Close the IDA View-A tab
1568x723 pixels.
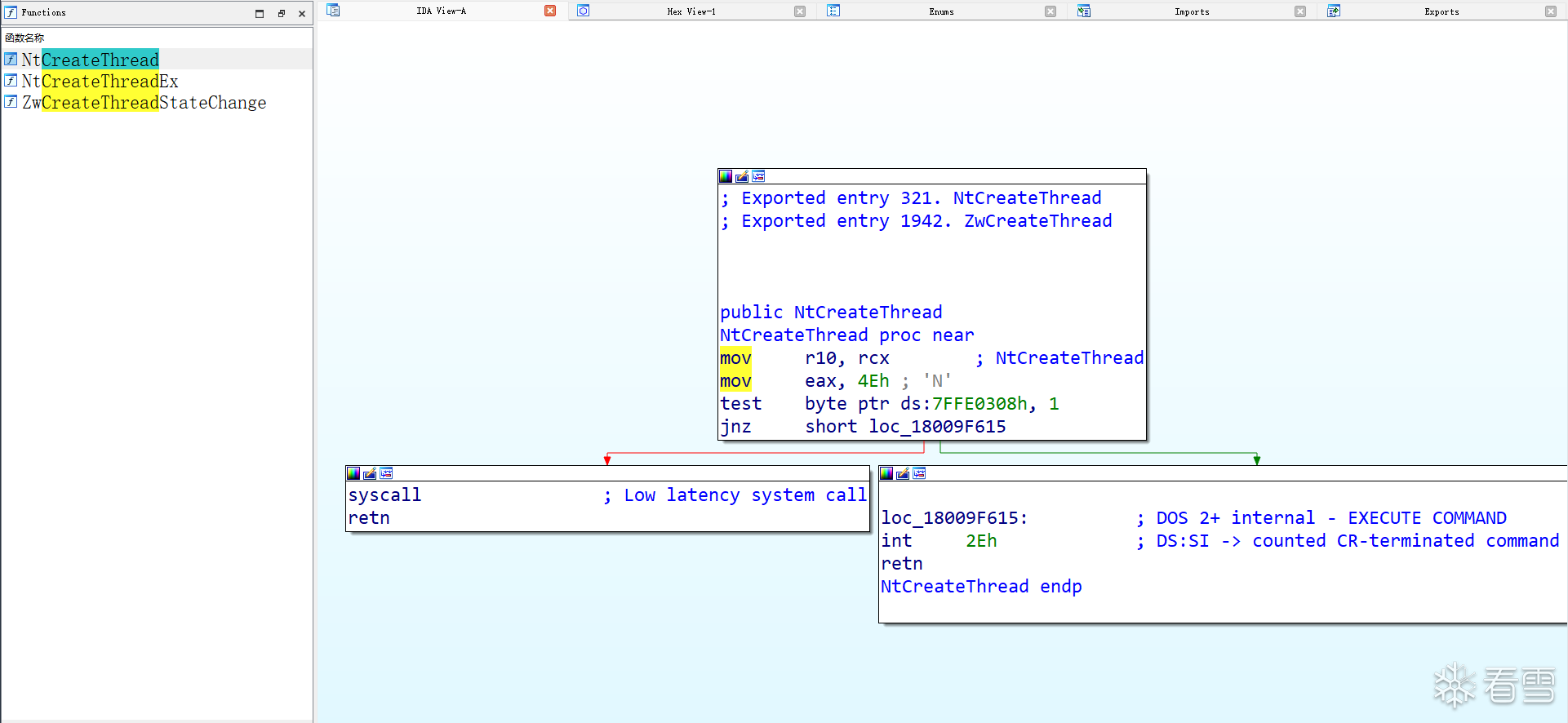550,11
